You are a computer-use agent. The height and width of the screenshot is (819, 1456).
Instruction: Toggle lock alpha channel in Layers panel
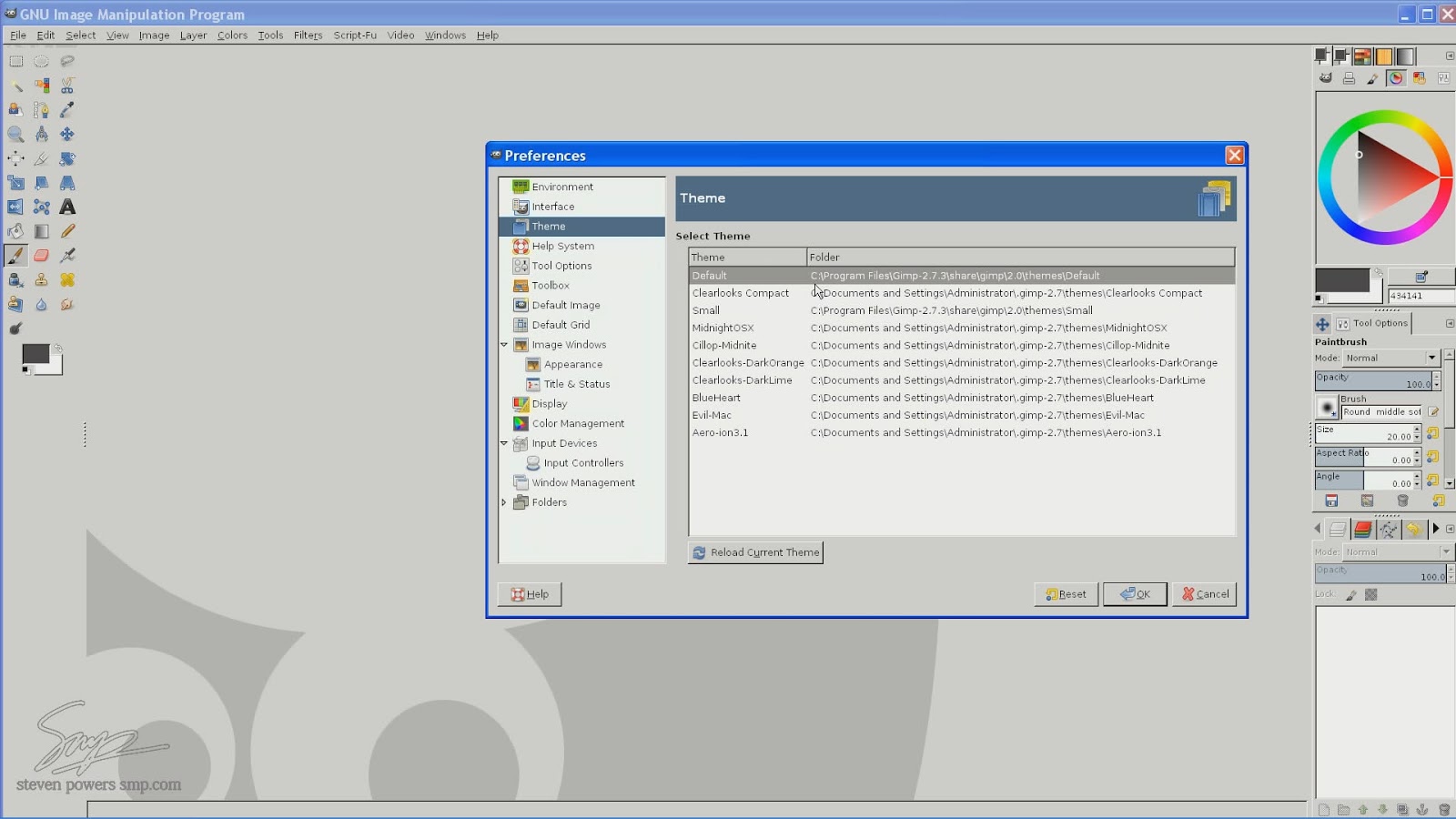pos(1371,594)
